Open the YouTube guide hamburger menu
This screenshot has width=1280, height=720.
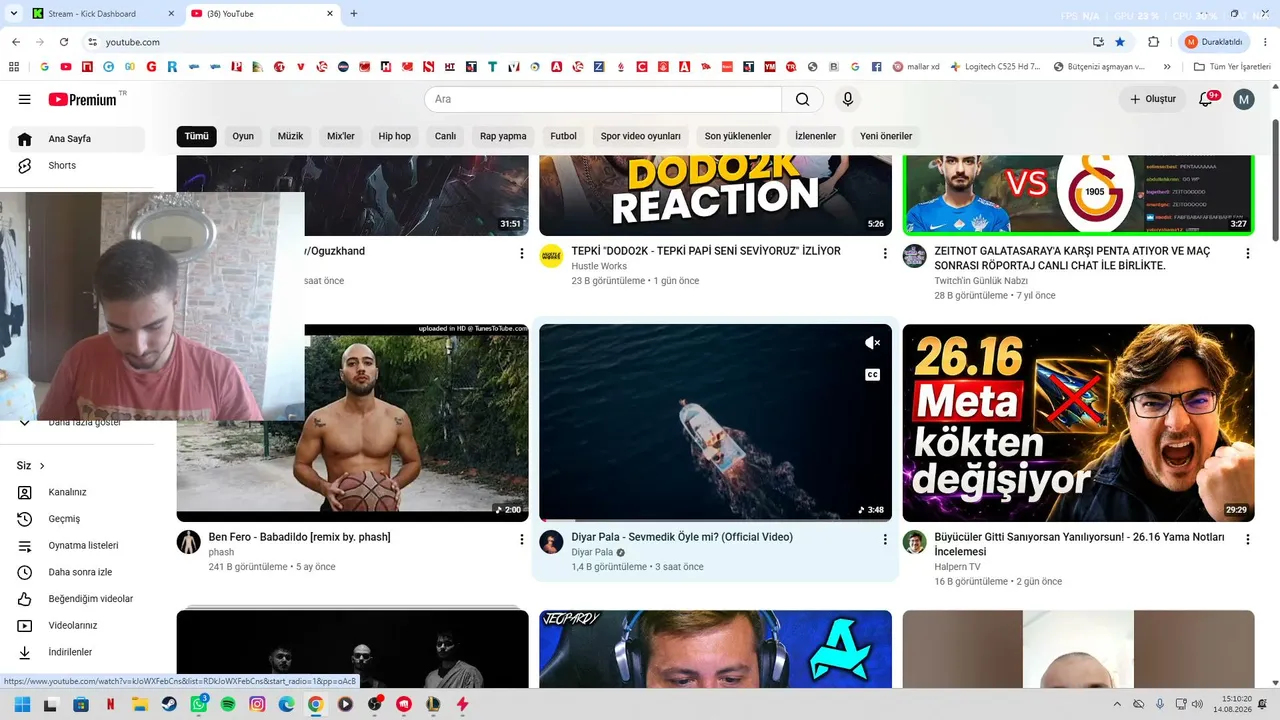coord(25,99)
